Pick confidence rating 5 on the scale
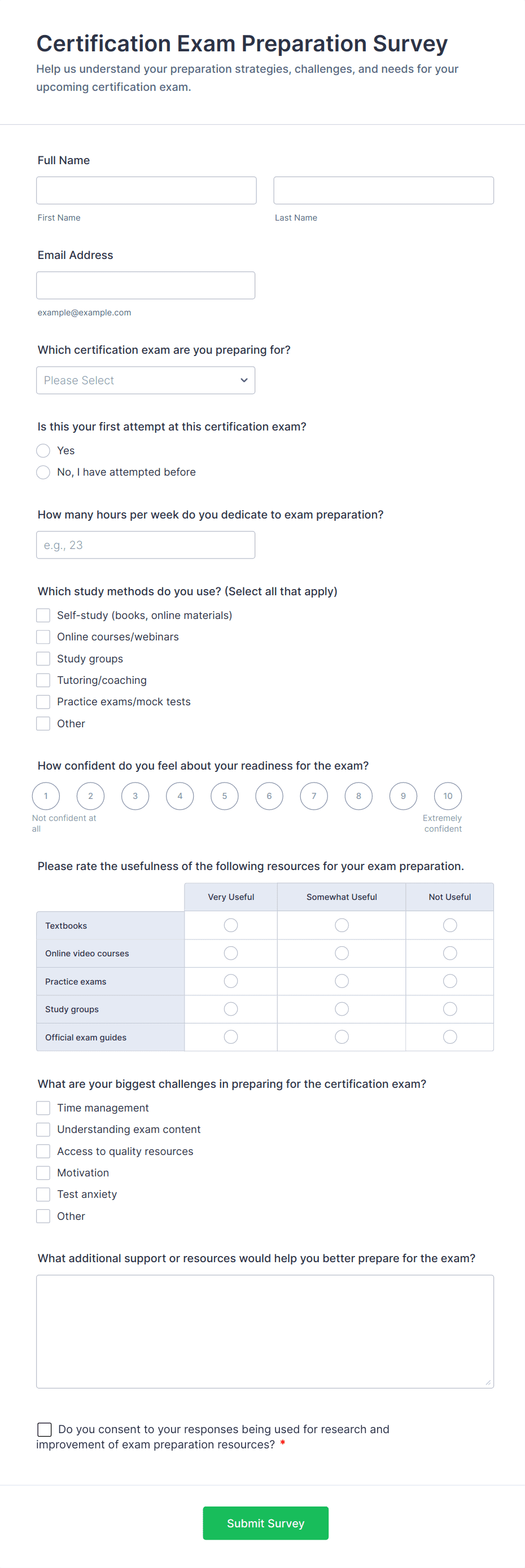 224,796
